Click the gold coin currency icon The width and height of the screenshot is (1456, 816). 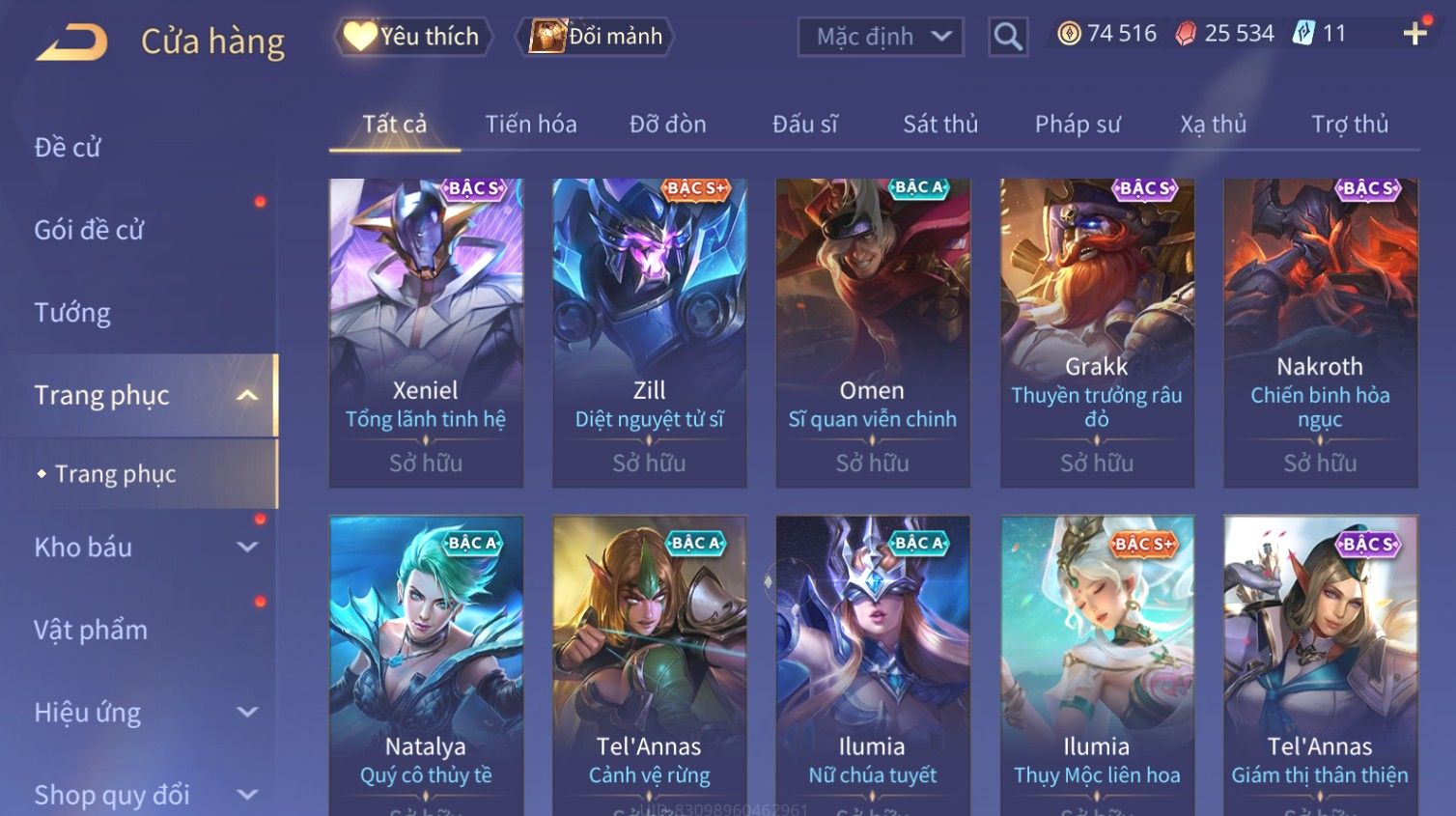(x=1069, y=34)
